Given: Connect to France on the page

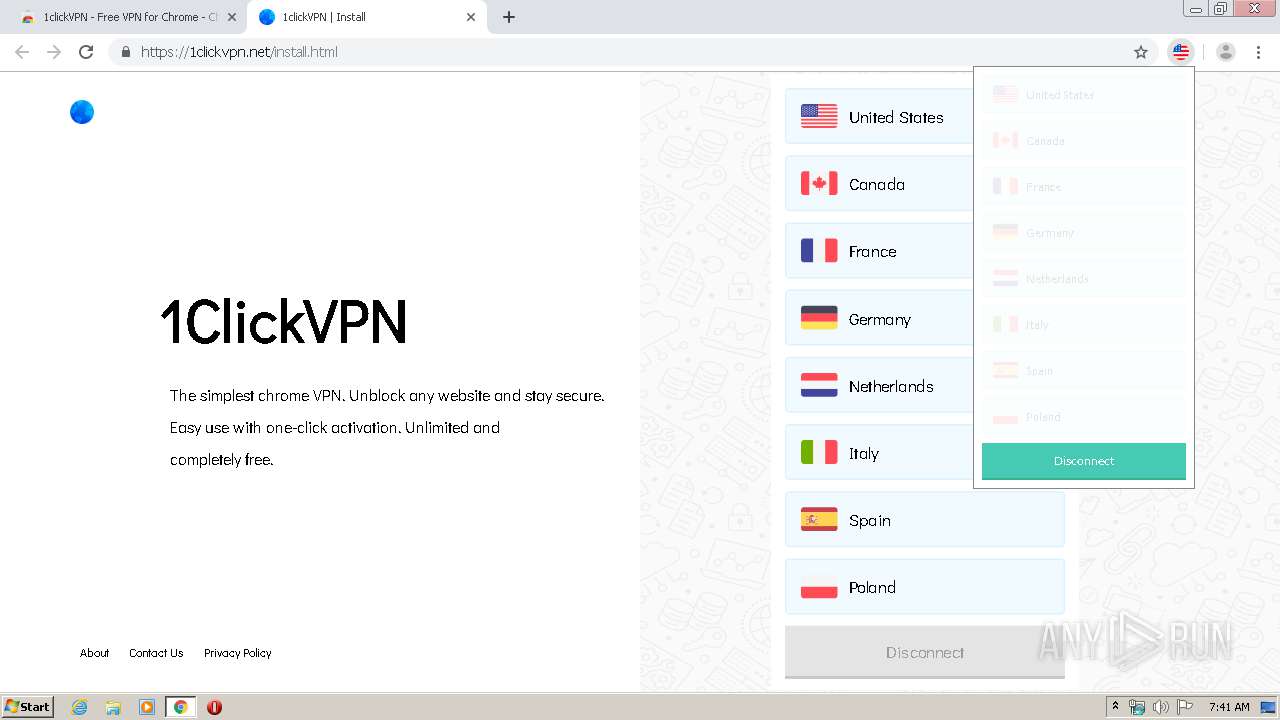Looking at the screenshot, I should pyautogui.click(x=924, y=251).
